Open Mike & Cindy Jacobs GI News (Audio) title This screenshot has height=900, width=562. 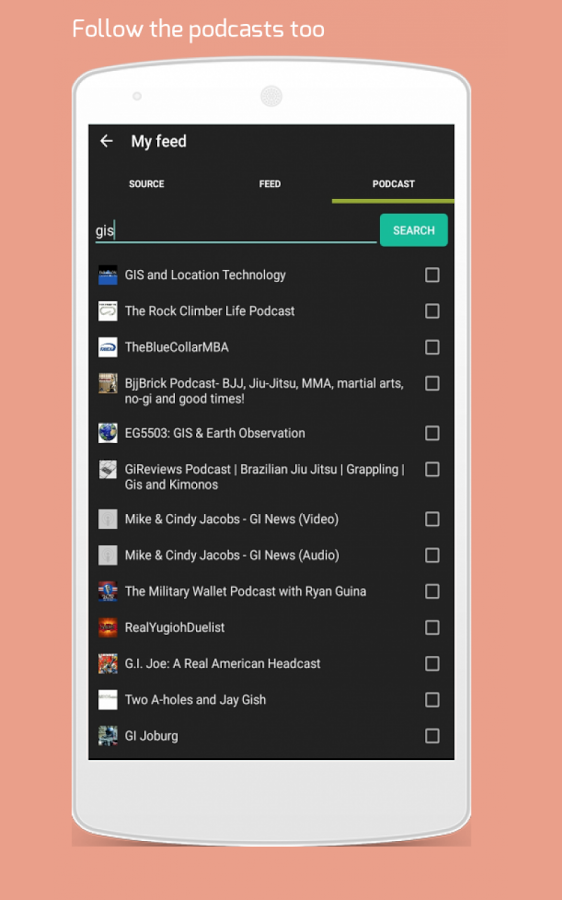click(232, 556)
